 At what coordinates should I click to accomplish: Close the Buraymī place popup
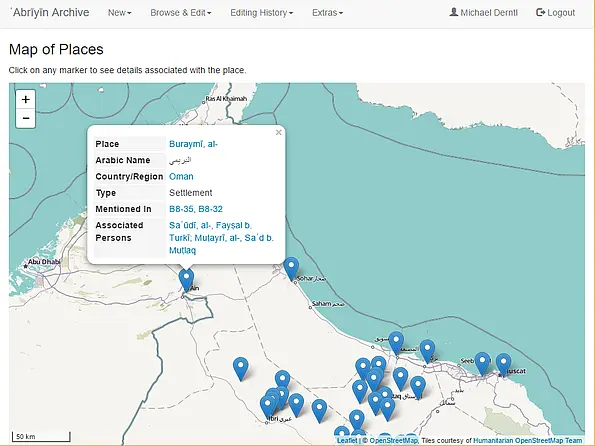(x=279, y=132)
